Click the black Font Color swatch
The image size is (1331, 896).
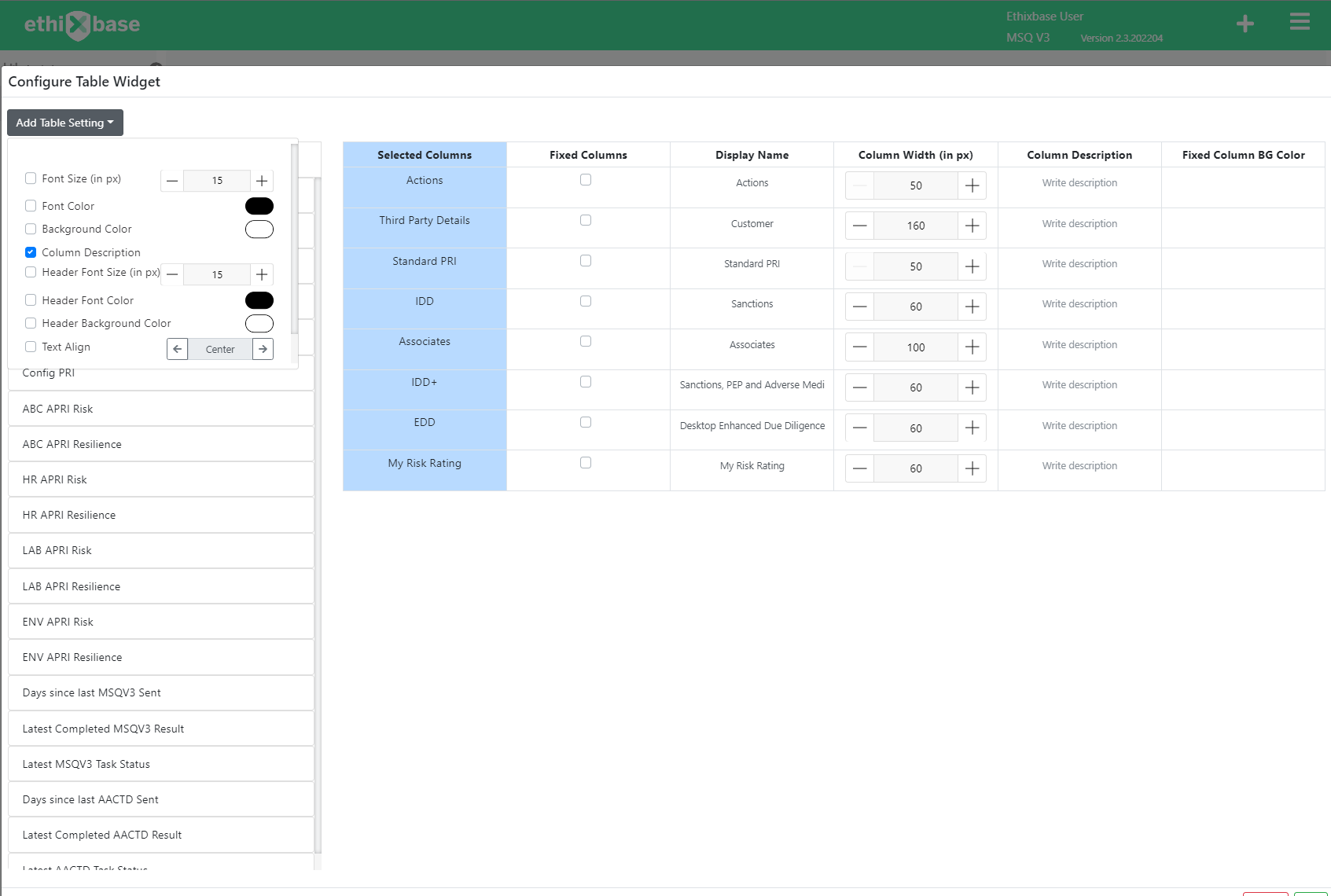coord(259,206)
